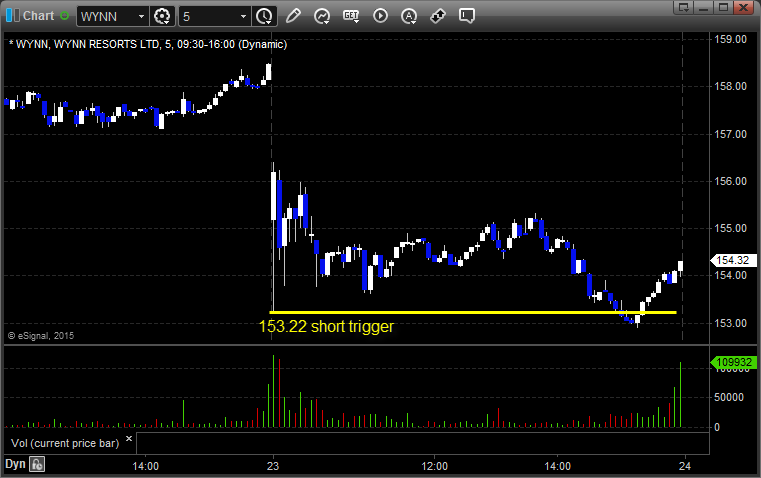
Task: Click the green connection status circle
Action: [x=64, y=16]
